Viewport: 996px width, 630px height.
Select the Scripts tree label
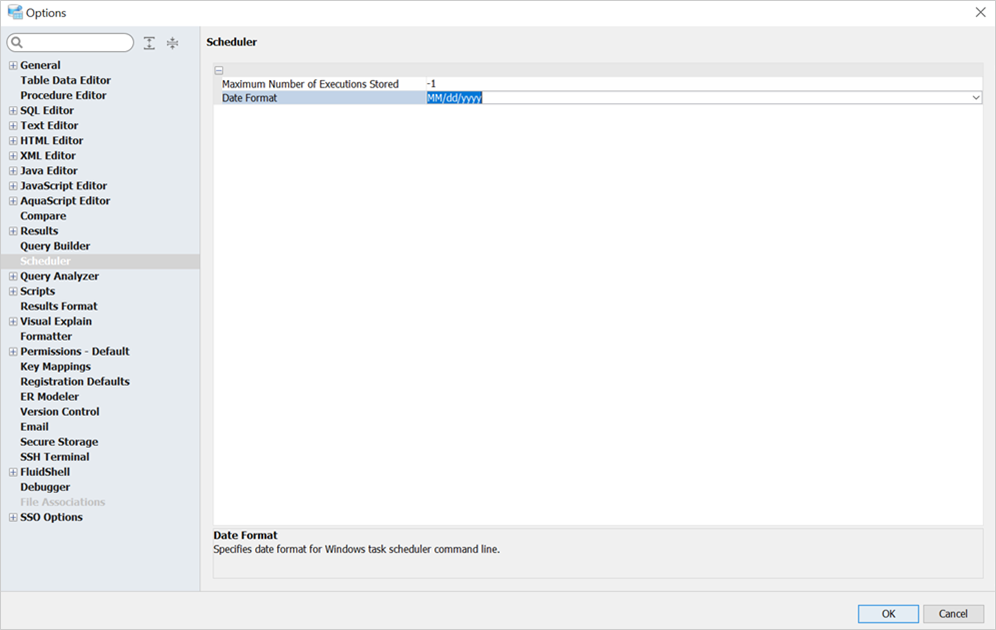coord(37,292)
